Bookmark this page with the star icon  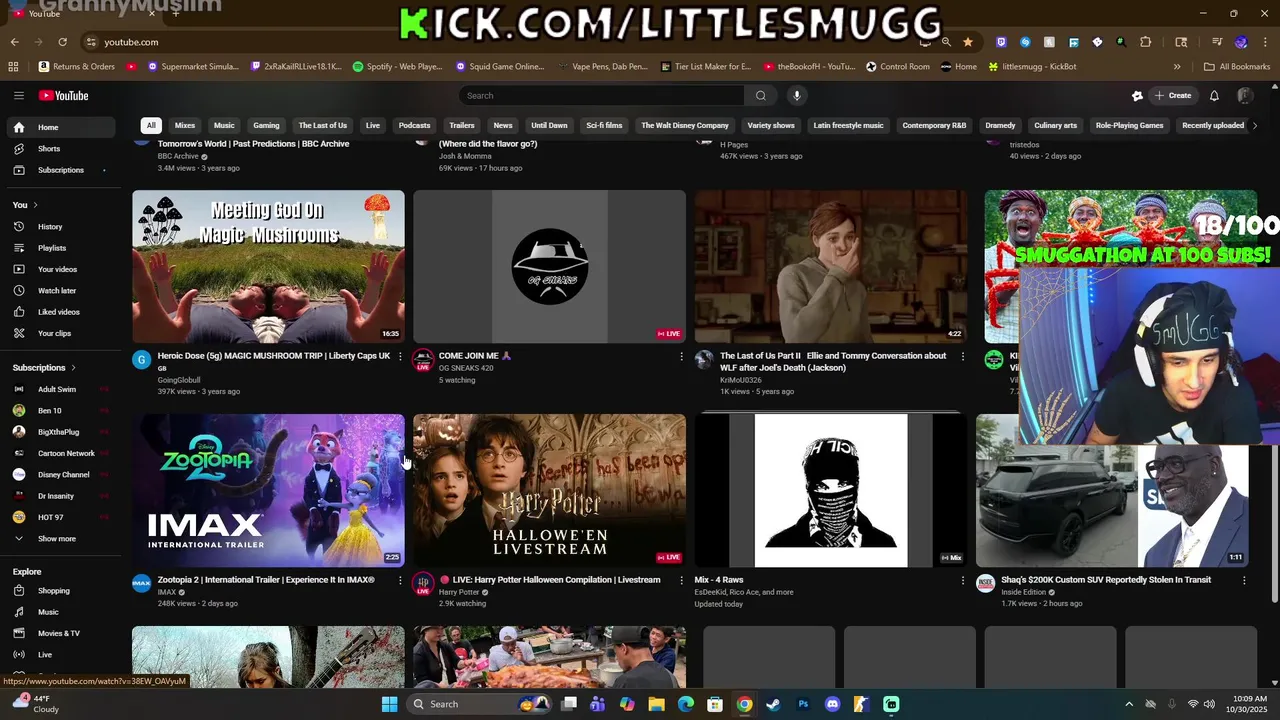[x=968, y=42]
